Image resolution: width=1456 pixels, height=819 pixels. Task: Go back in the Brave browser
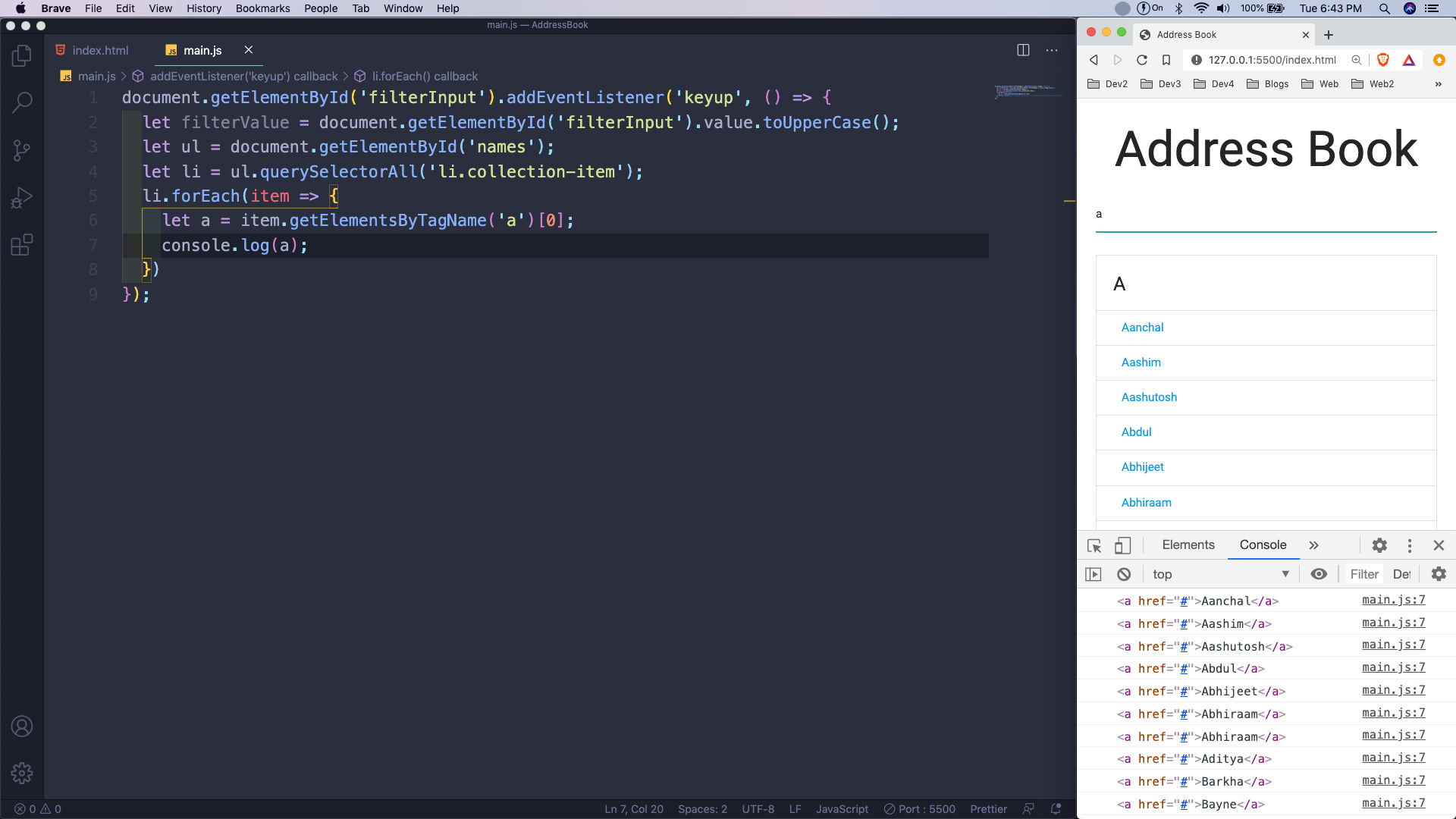[x=1094, y=60]
